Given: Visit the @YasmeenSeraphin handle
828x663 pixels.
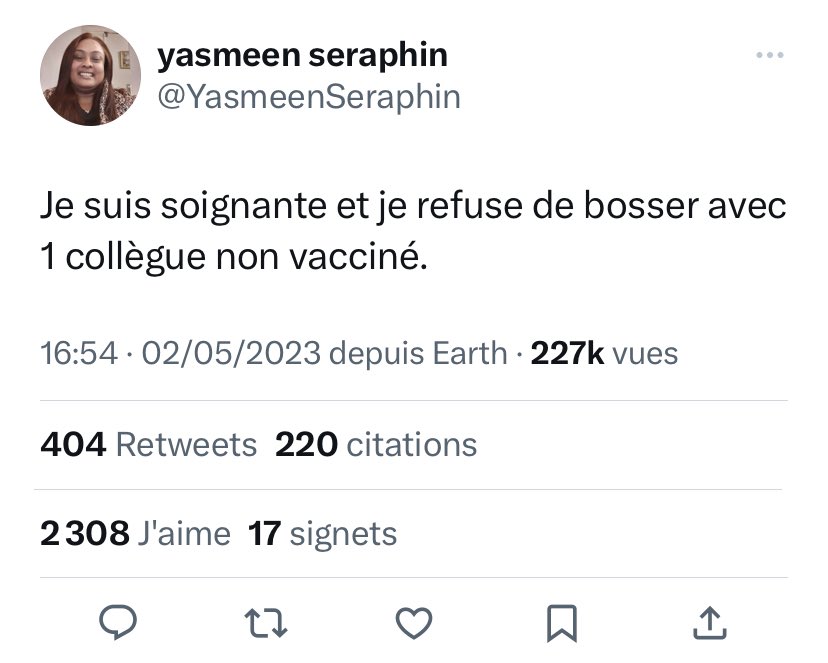Looking at the screenshot, I should (309, 98).
